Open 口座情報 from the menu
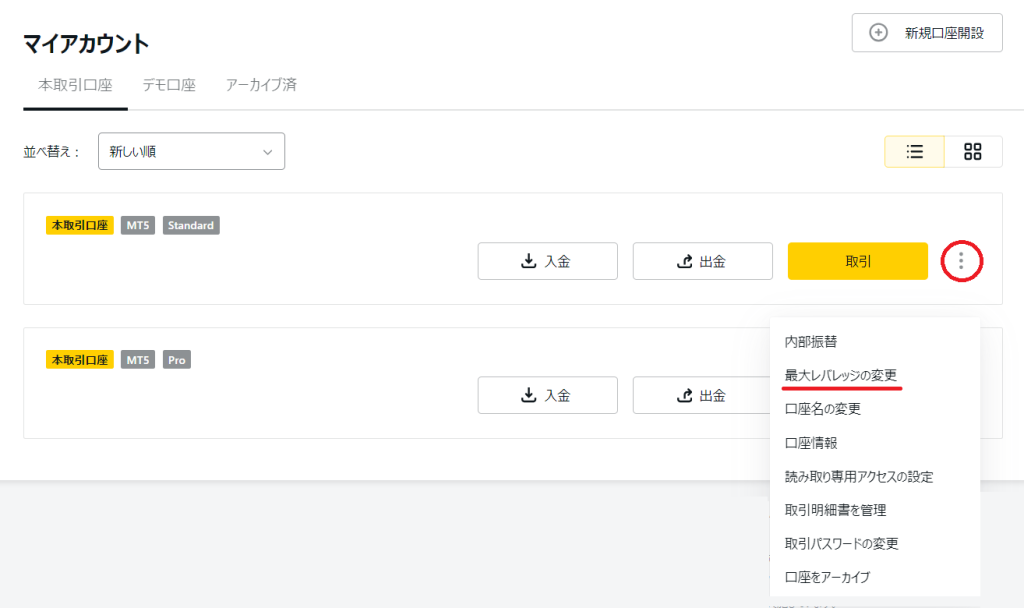This screenshot has height=608, width=1024. tap(811, 443)
